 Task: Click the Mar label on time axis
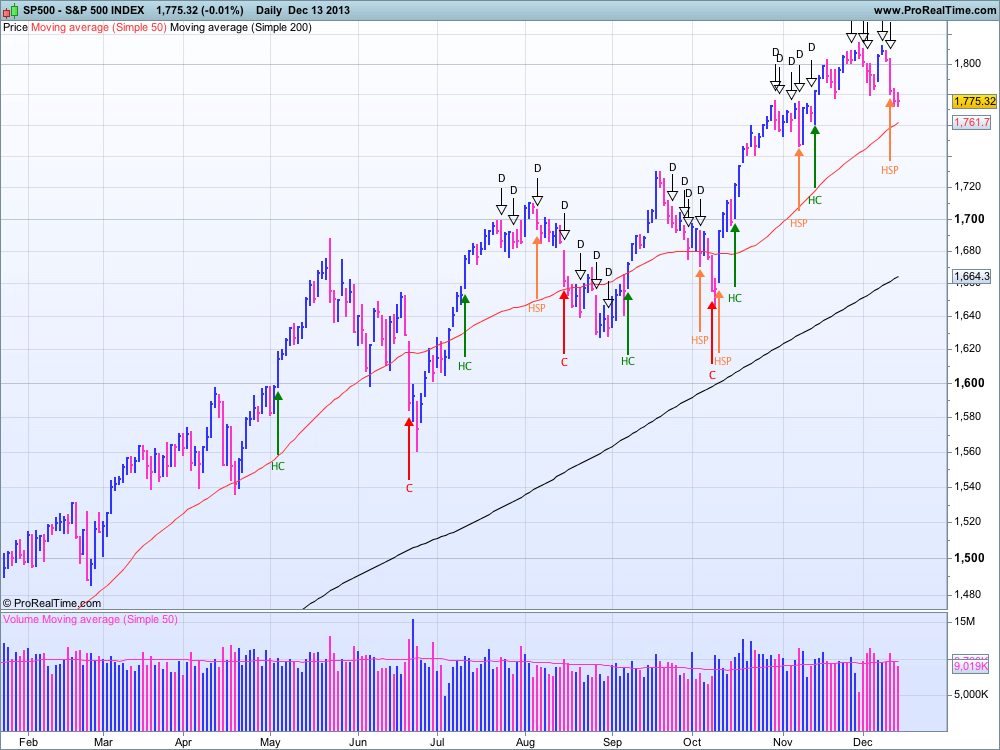(x=103, y=742)
